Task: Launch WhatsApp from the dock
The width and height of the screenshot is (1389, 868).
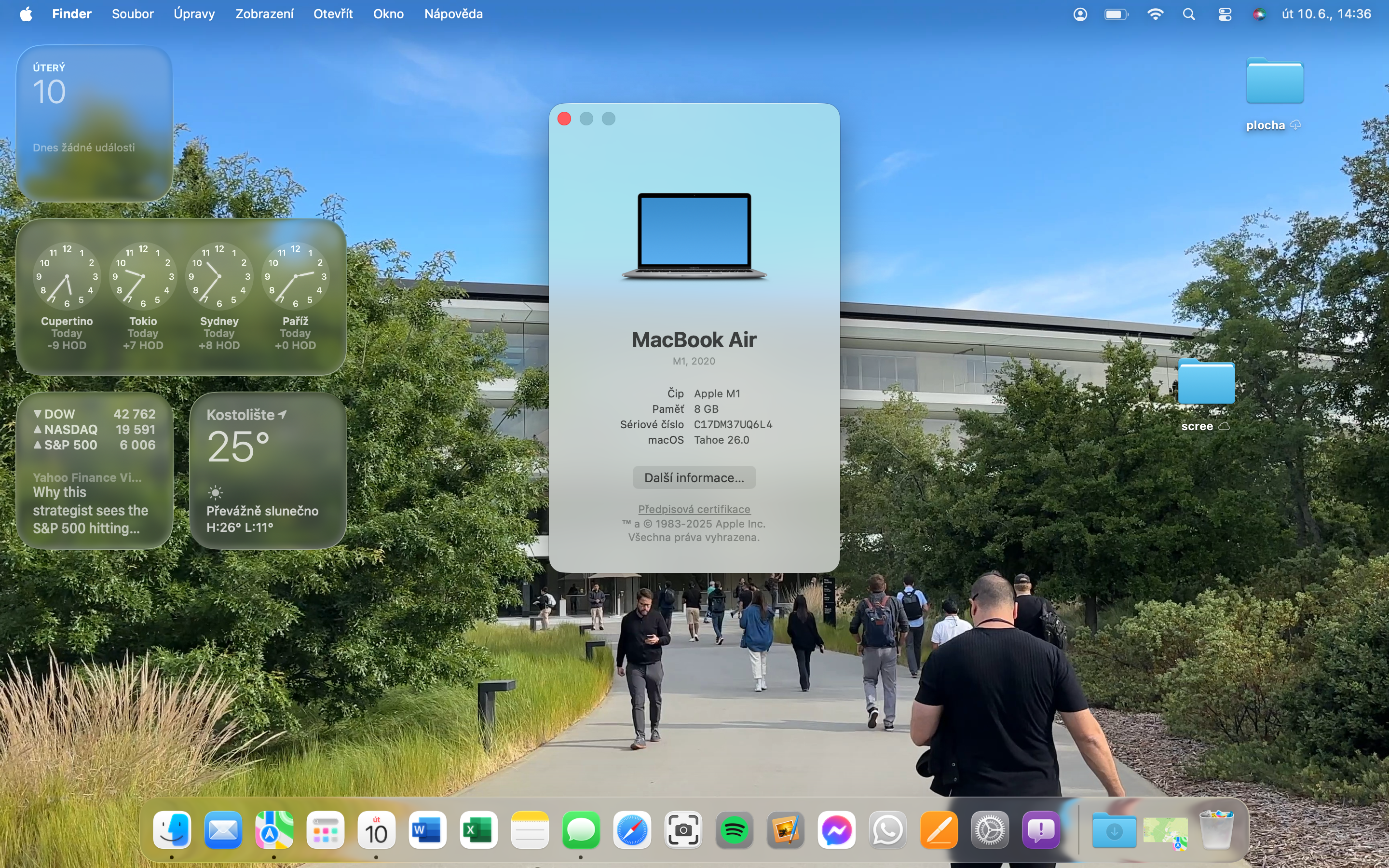Action: tap(887, 830)
